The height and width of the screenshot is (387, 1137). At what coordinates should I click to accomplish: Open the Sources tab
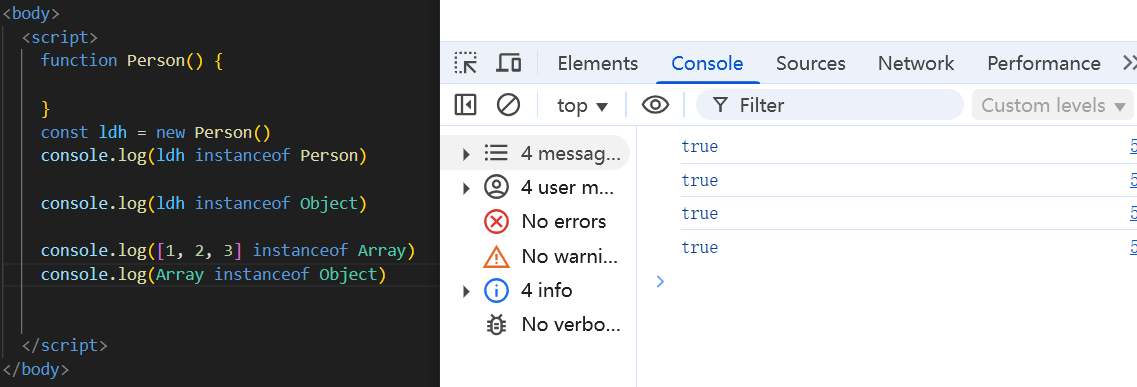coord(811,63)
